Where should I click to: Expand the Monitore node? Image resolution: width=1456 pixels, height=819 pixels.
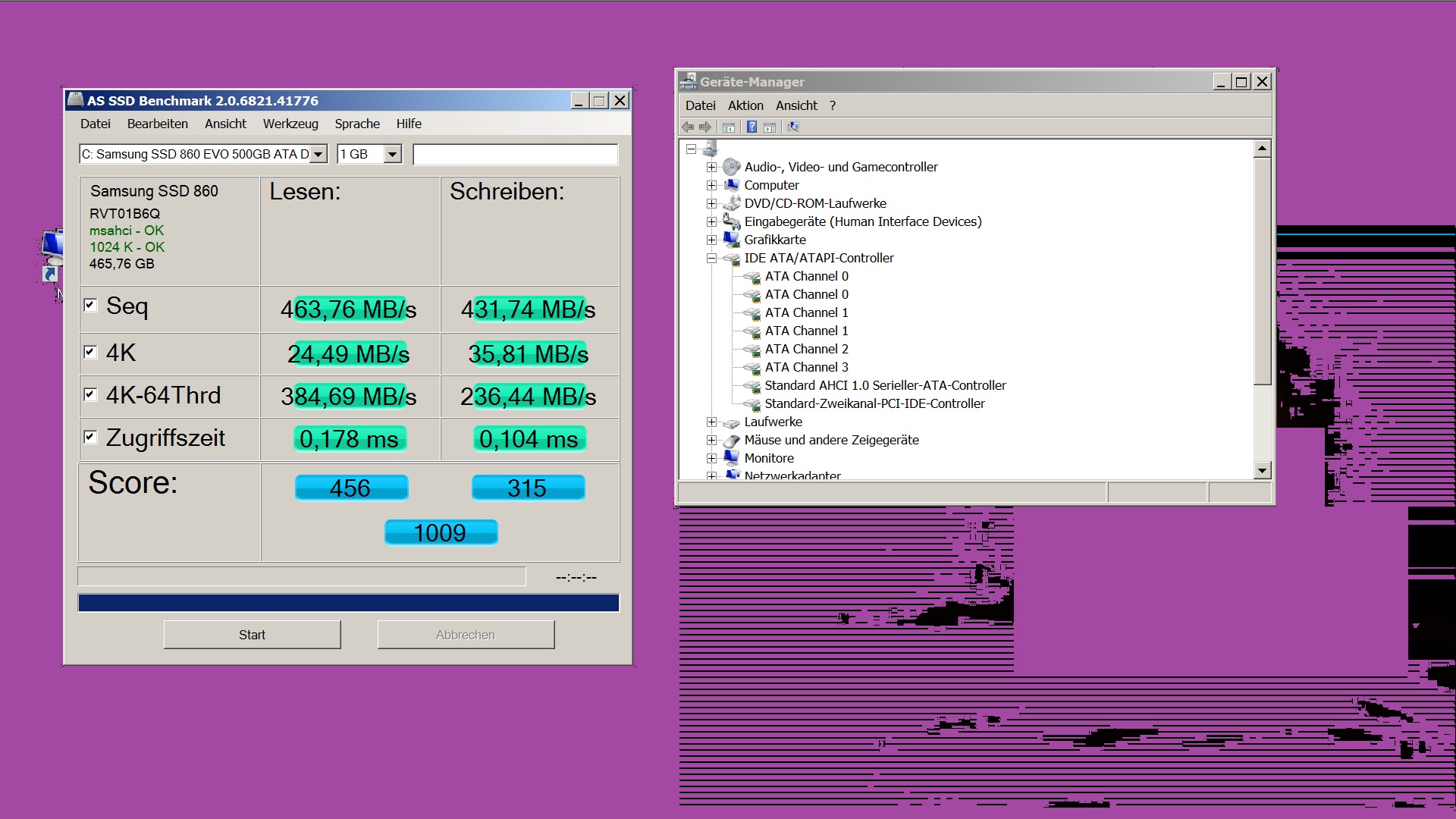711,458
